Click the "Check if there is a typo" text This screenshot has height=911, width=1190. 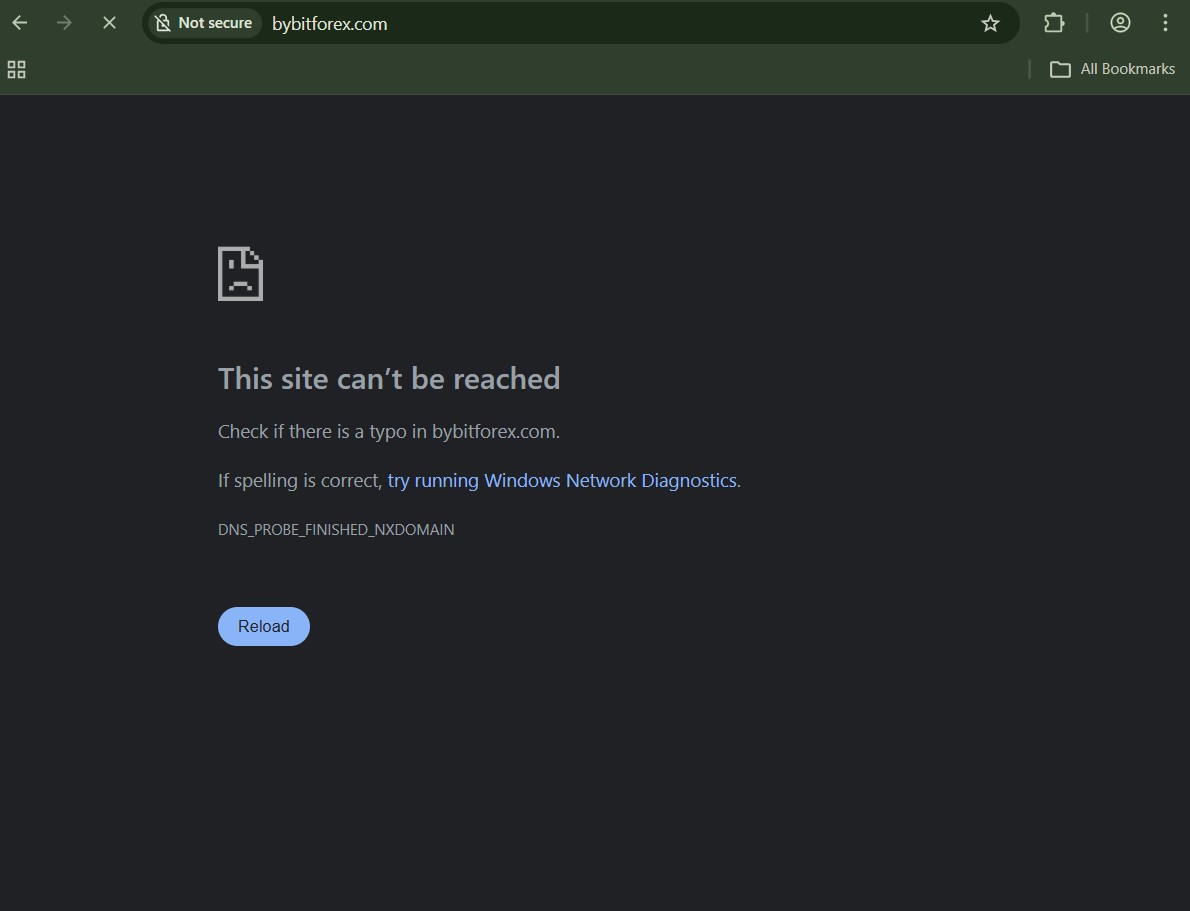click(x=322, y=432)
